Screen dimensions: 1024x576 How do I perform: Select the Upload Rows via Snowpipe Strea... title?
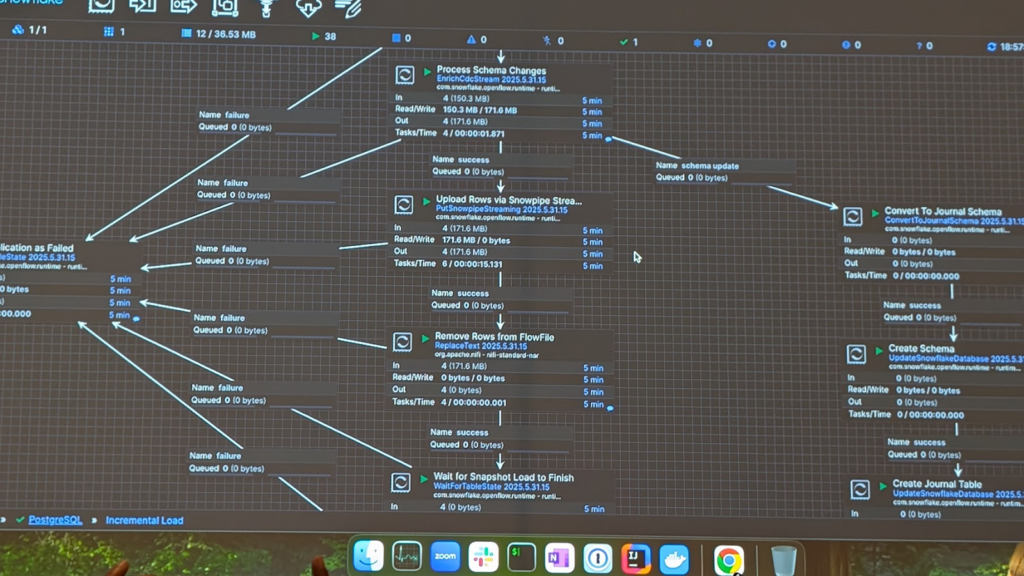[x=509, y=200]
